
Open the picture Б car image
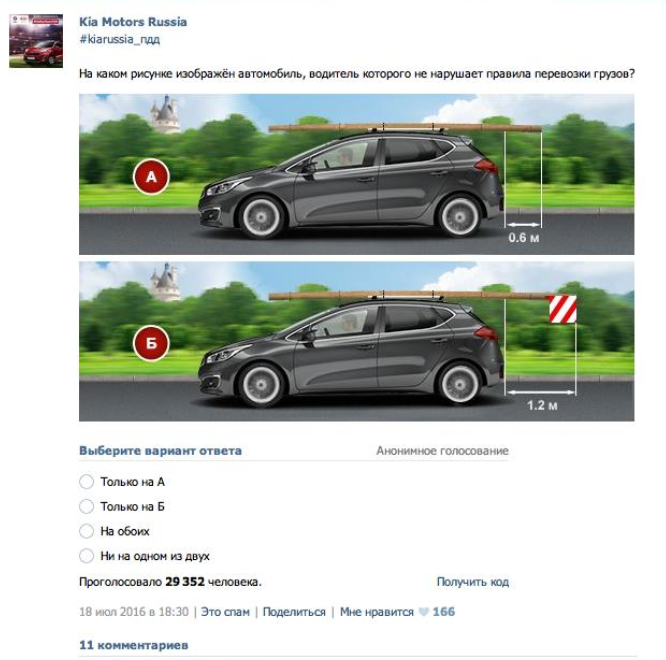click(x=356, y=341)
